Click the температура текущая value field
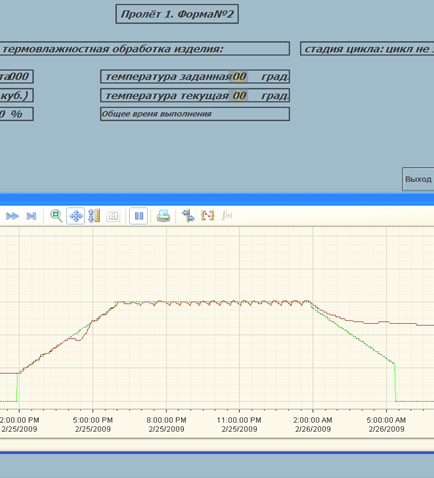Image resolution: width=434 pixels, height=478 pixels. coord(239,96)
